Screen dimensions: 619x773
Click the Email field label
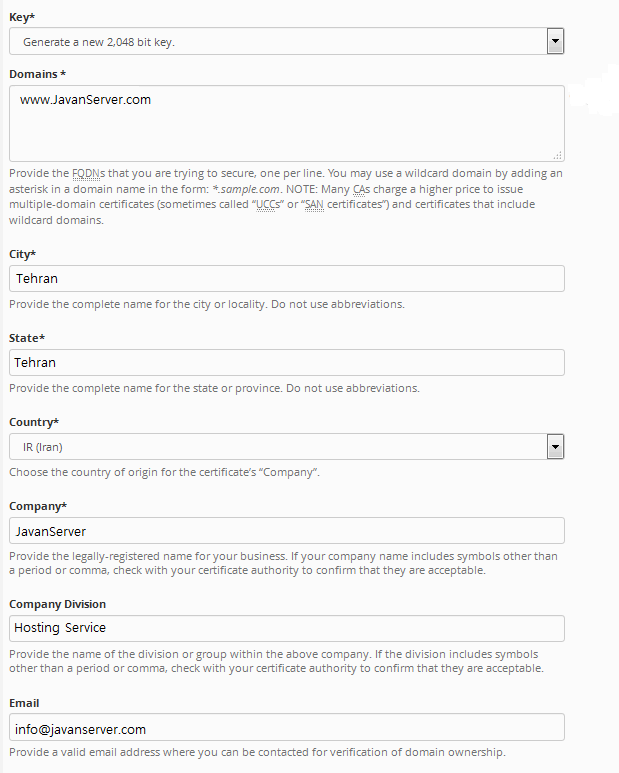[x=25, y=703]
